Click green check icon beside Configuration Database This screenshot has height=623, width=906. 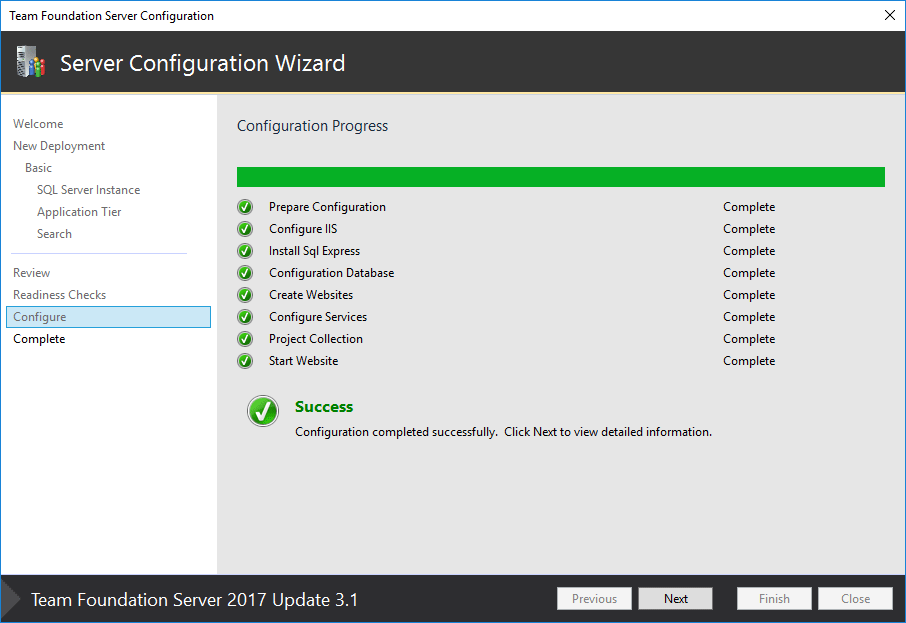(245, 273)
